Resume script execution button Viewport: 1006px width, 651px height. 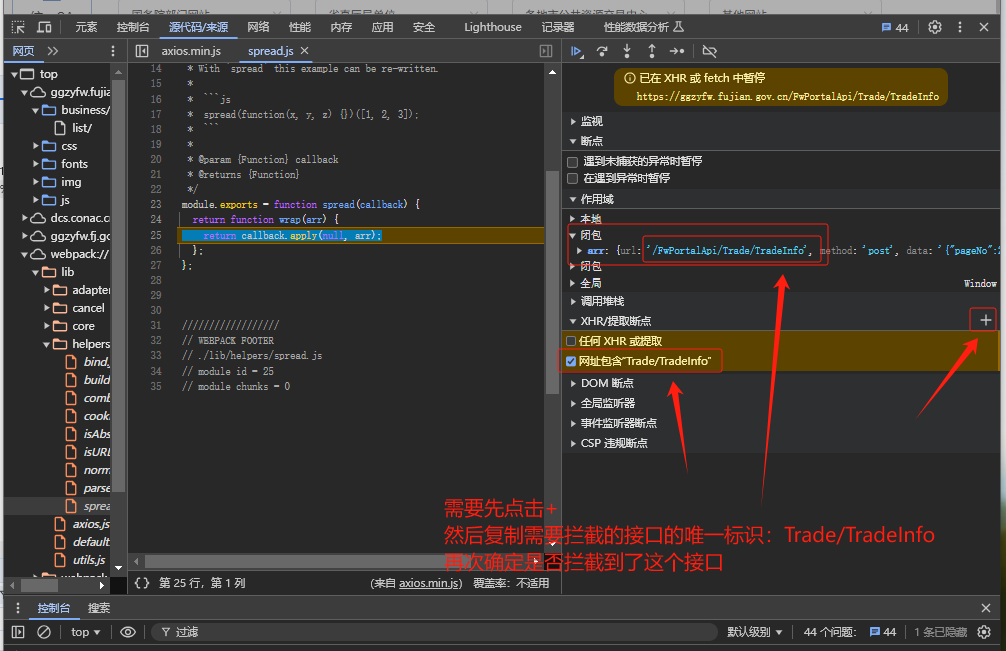coord(577,51)
